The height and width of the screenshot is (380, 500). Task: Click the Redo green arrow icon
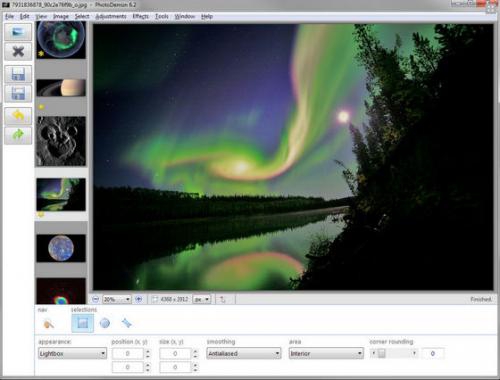tap(18, 135)
